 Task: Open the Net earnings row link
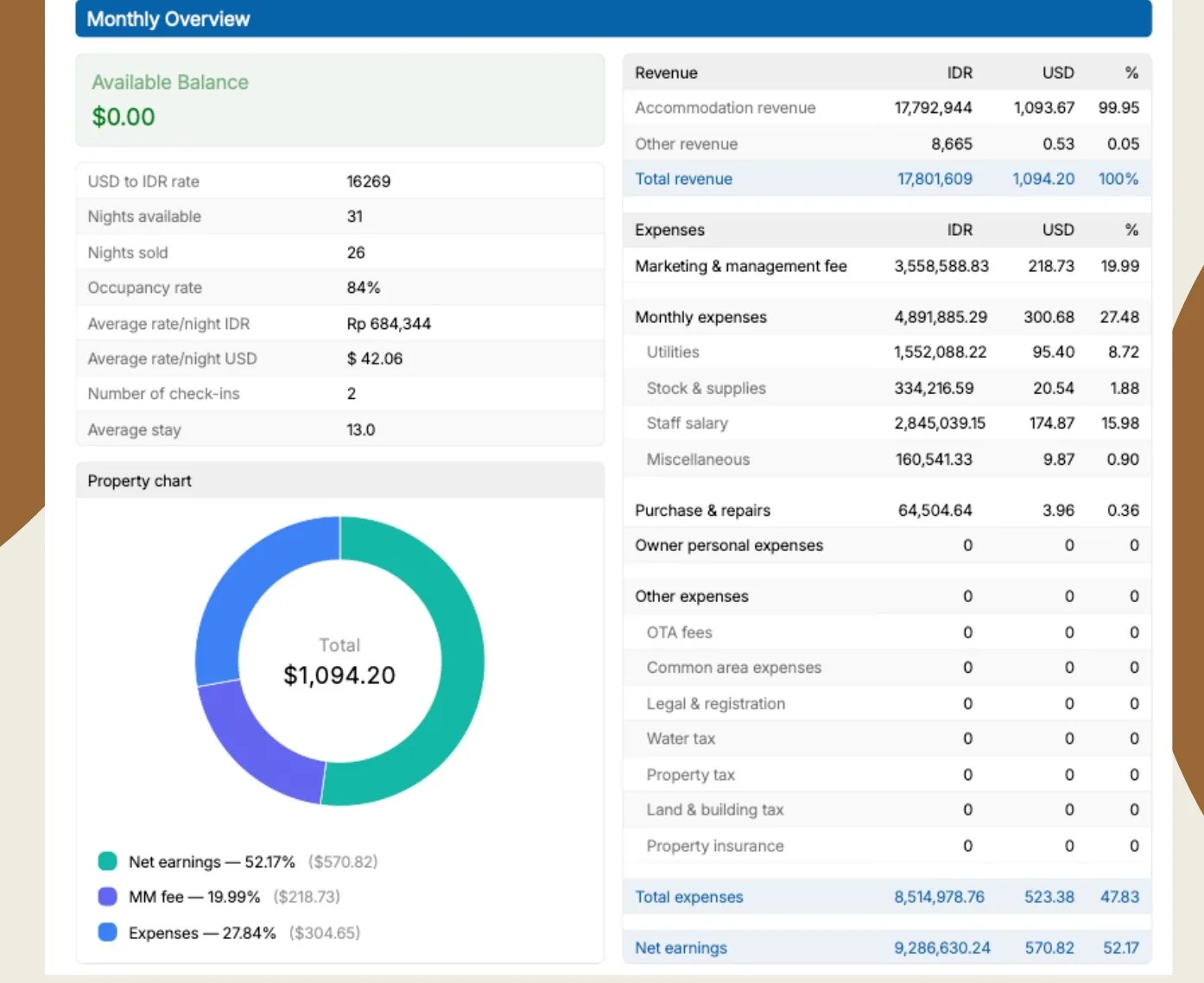[681, 948]
